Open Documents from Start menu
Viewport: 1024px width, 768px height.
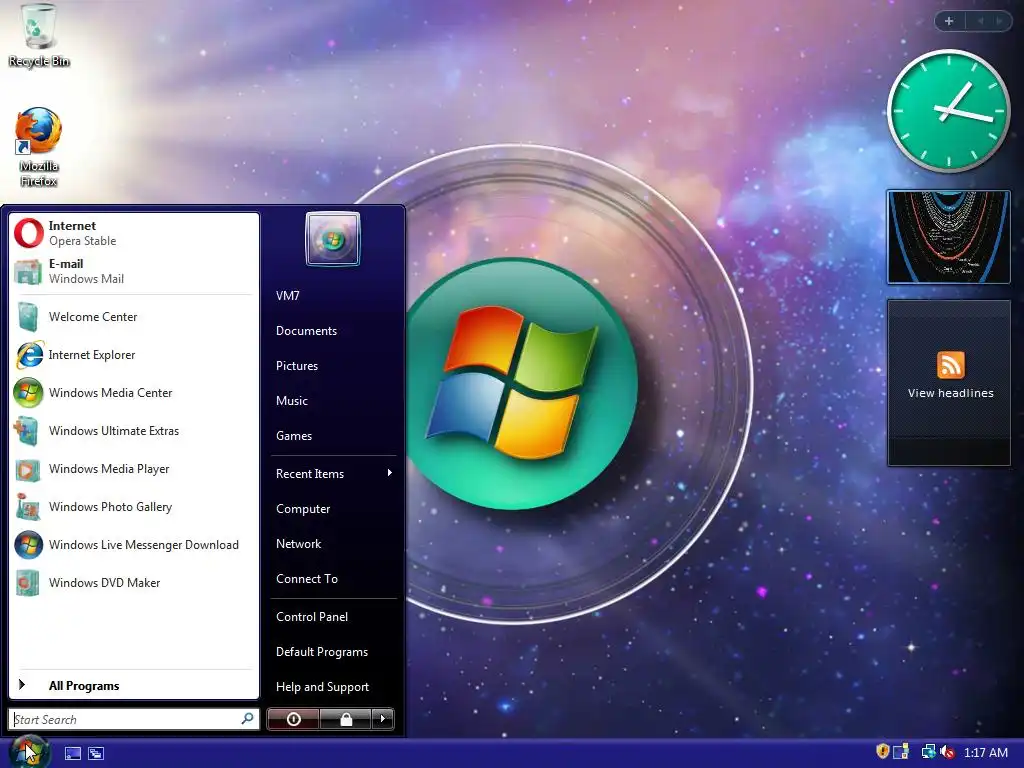tap(333, 330)
